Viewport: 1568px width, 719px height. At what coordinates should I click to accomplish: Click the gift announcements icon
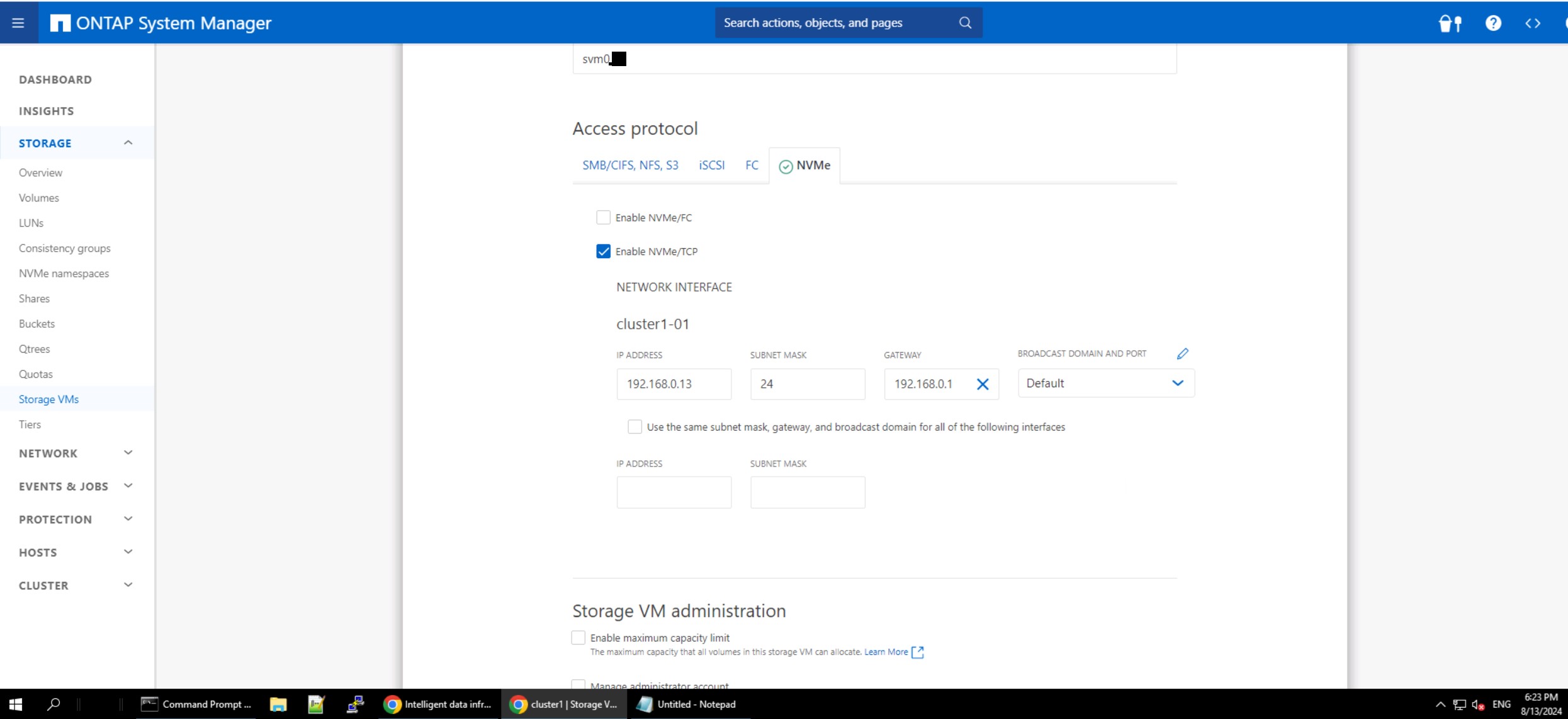click(x=1450, y=23)
